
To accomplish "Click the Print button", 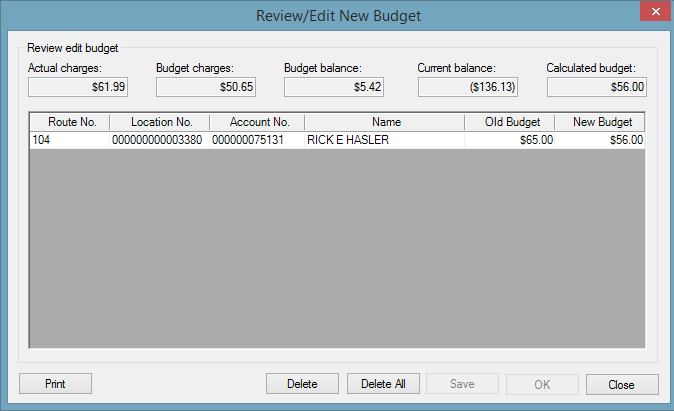I will pos(55,383).
